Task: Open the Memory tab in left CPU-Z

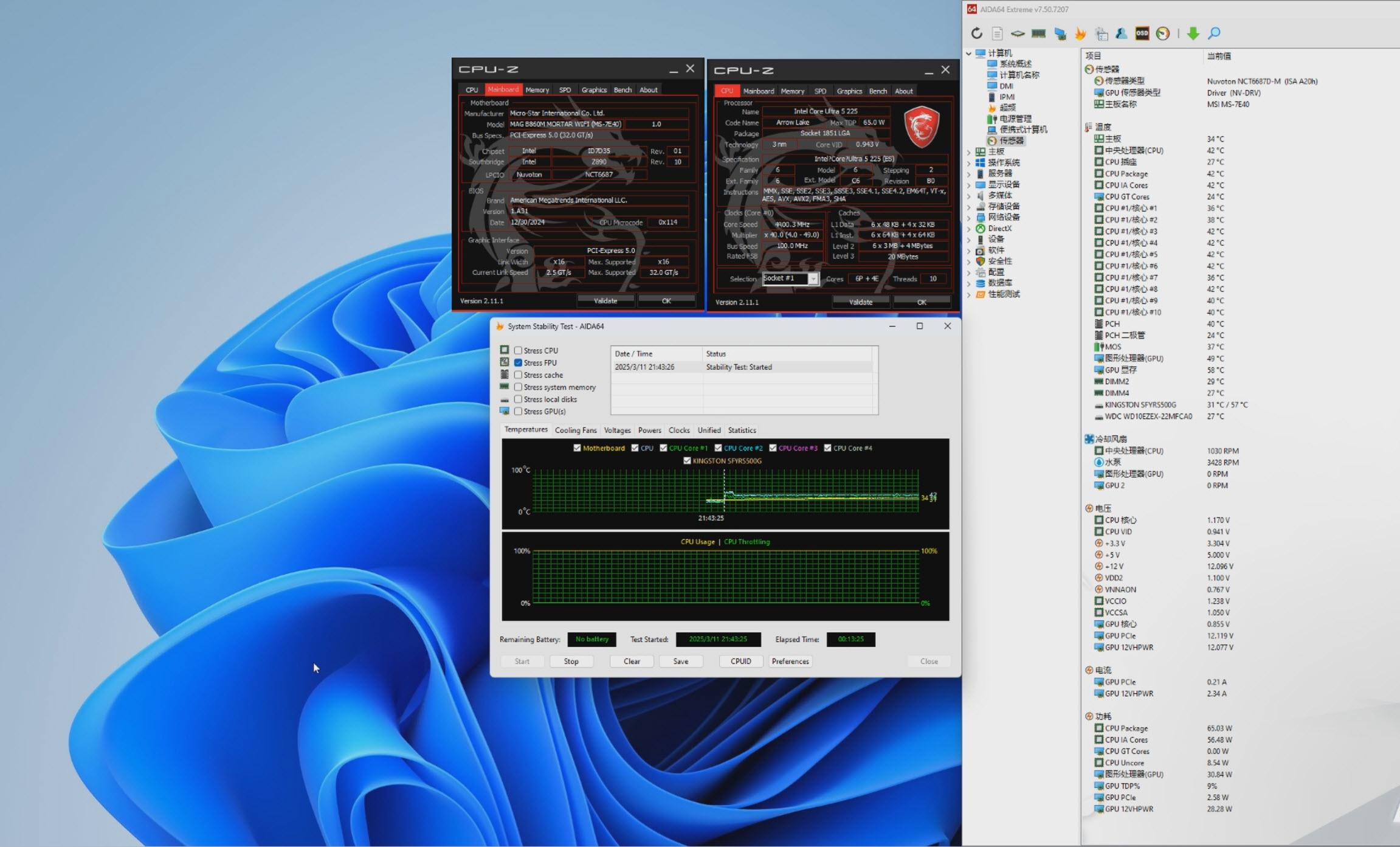Action: [537, 89]
